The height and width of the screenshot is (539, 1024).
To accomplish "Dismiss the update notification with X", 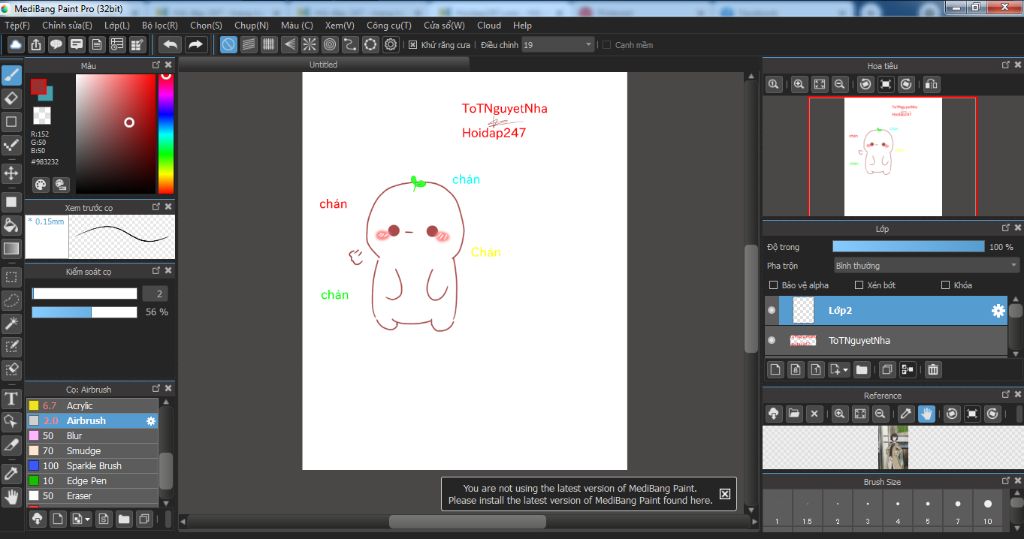I will pos(725,494).
